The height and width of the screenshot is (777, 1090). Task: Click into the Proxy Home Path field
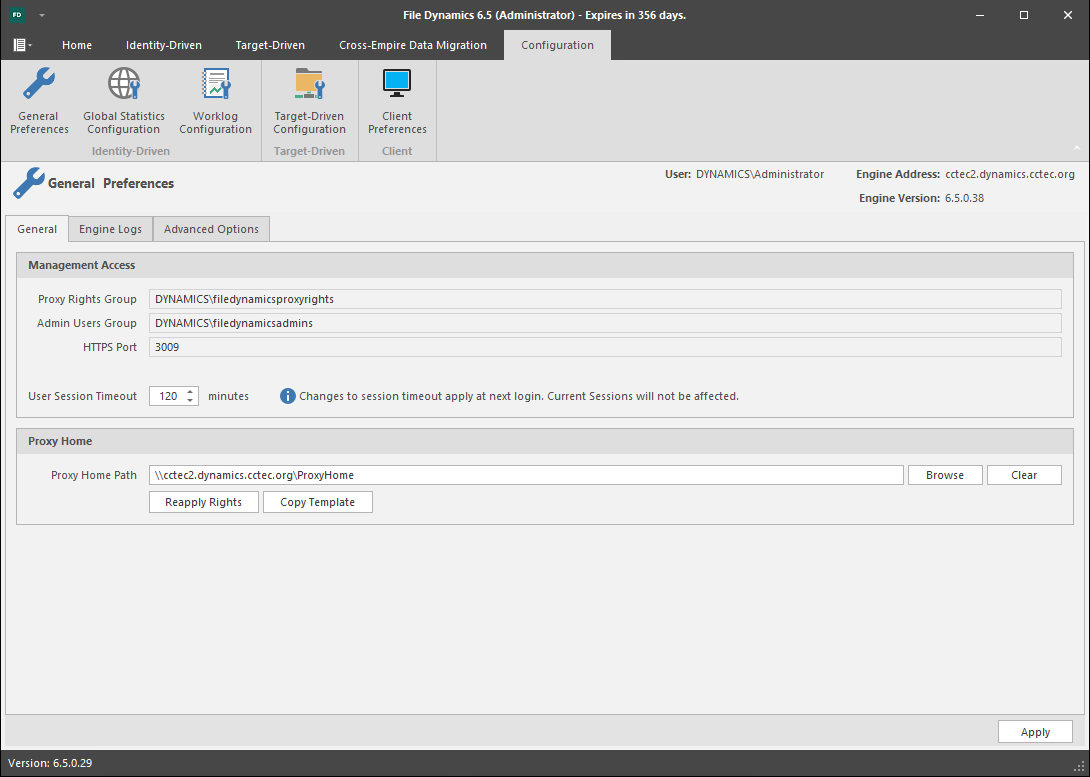(x=526, y=475)
